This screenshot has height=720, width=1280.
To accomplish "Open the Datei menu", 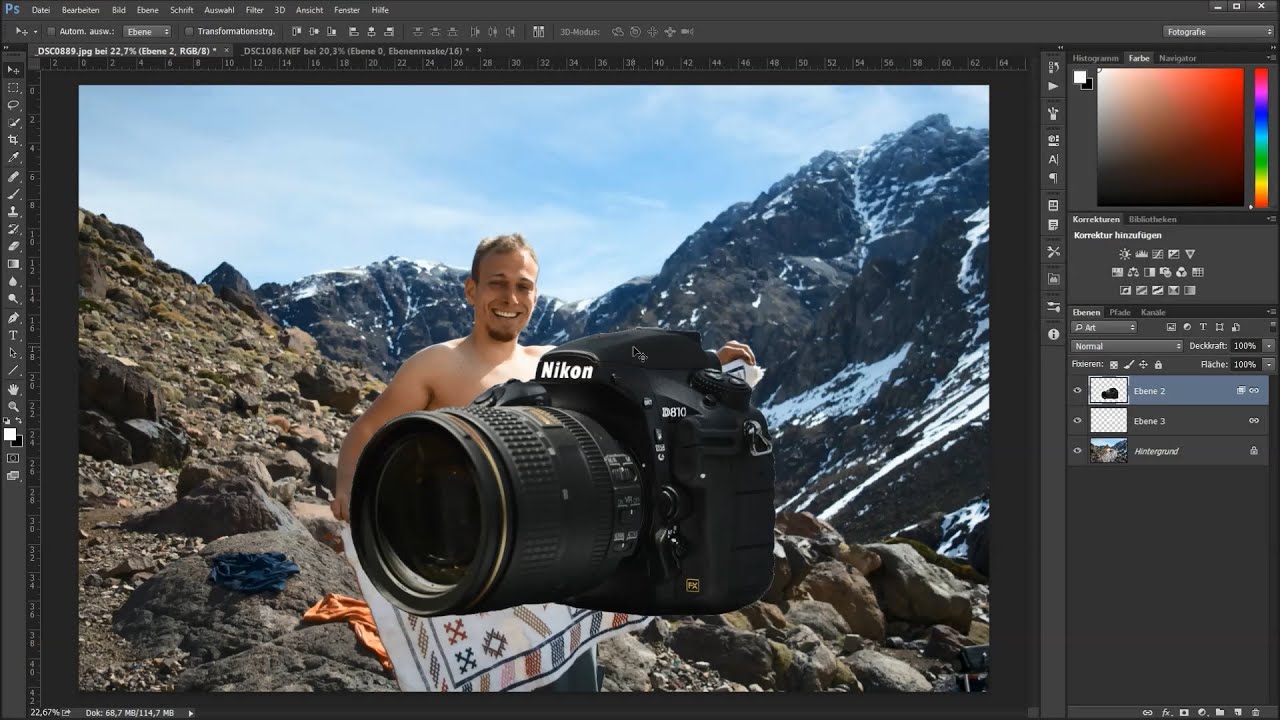I will (x=41, y=10).
